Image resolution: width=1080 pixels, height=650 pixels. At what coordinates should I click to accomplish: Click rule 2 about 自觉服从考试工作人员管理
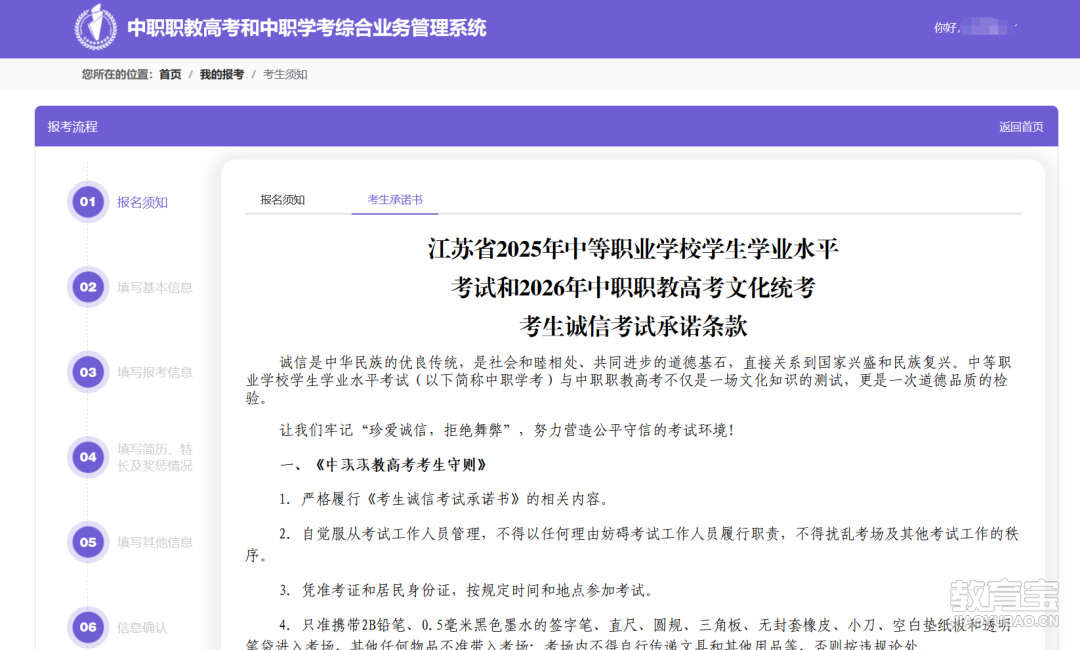632,544
